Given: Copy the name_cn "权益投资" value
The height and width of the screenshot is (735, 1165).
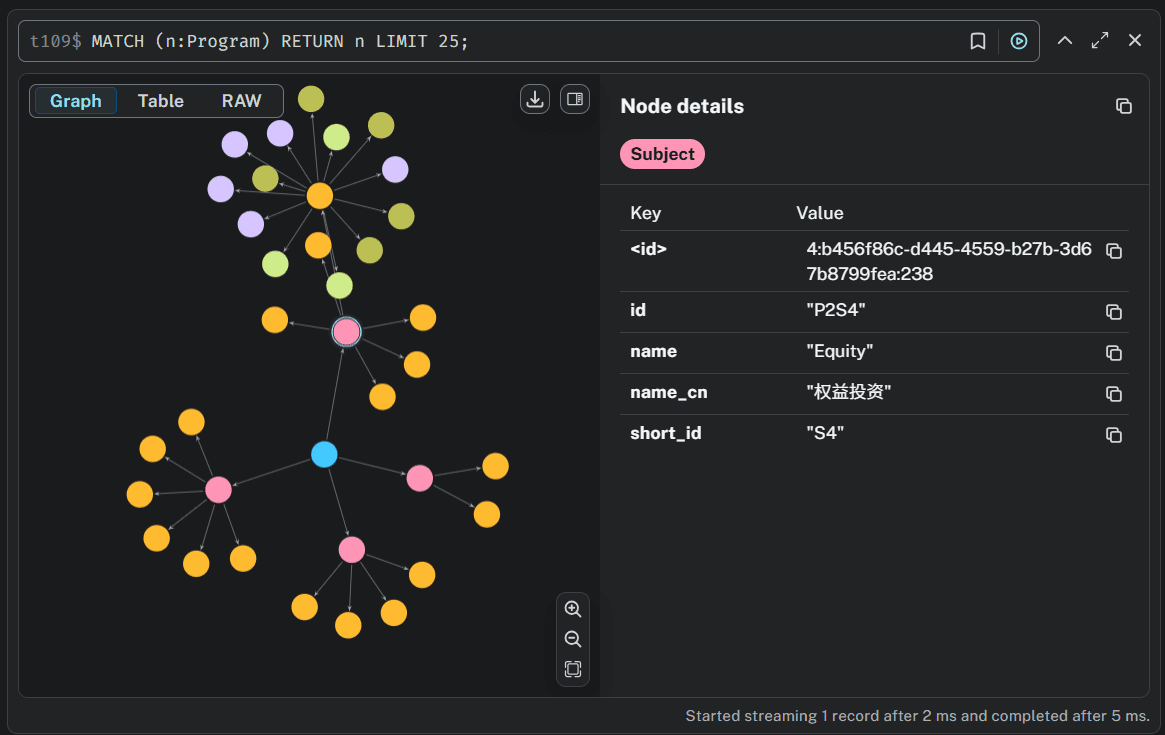Looking at the screenshot, I should pyautogui.click(x=1114, y=393).
